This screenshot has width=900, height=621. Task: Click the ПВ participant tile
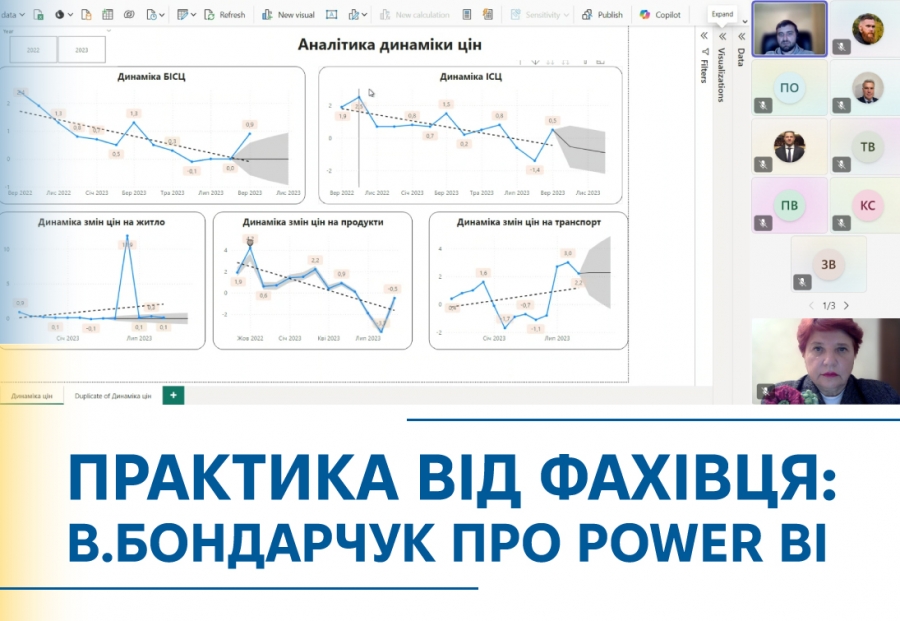pos(789,205)
